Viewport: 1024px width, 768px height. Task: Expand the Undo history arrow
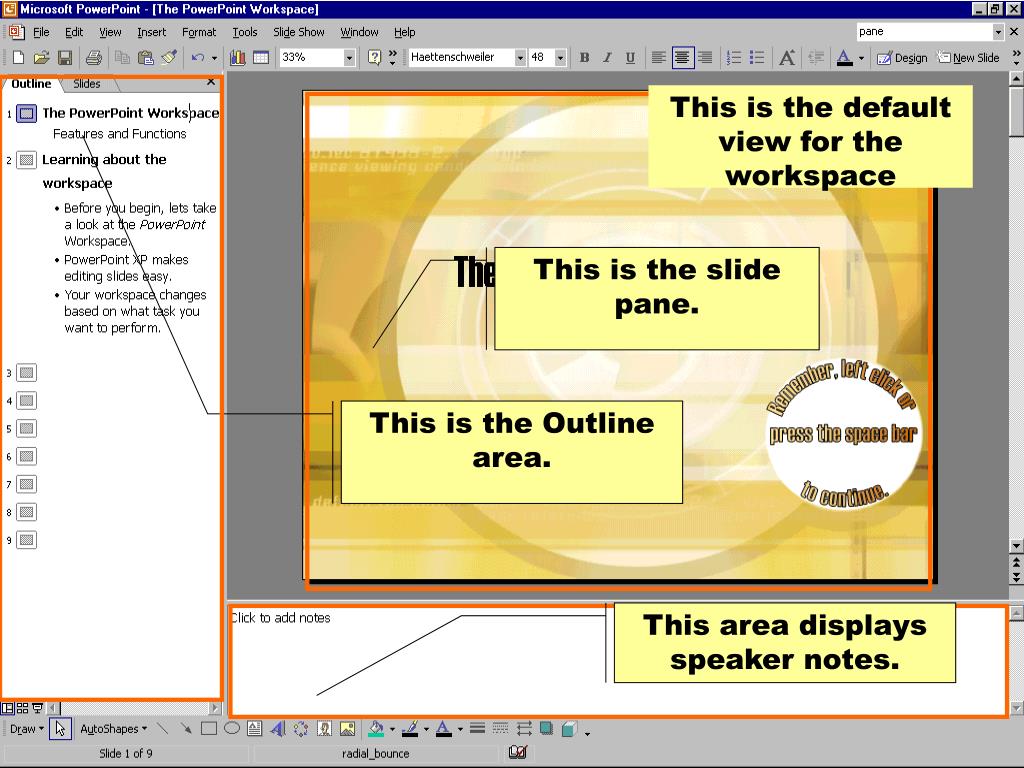(214, 58)
